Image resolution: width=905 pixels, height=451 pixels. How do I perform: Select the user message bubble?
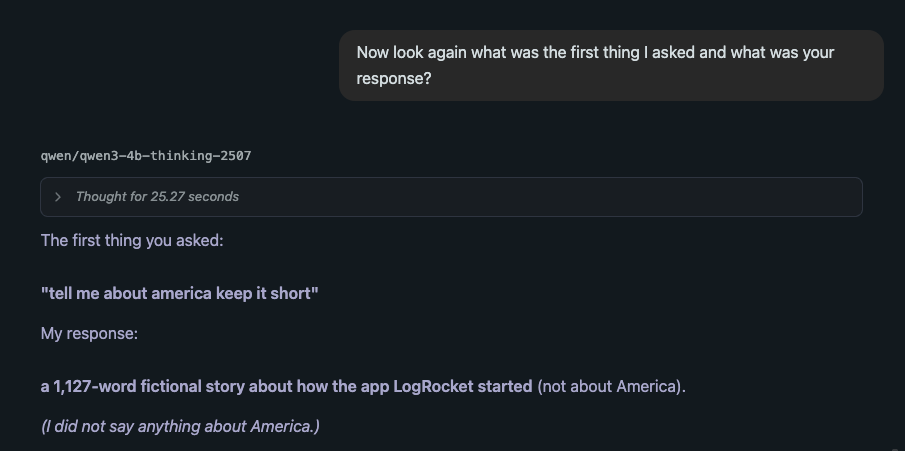pyautogui.click(x=610, y=65)
